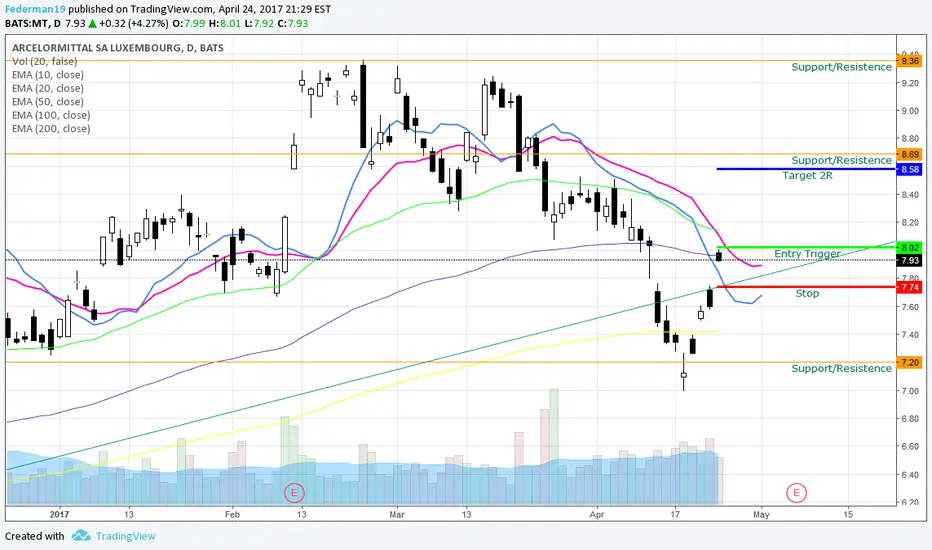The image size is (932, 550).
Task: Click the 2017 date axis label
Action: (x=59, y=514)
